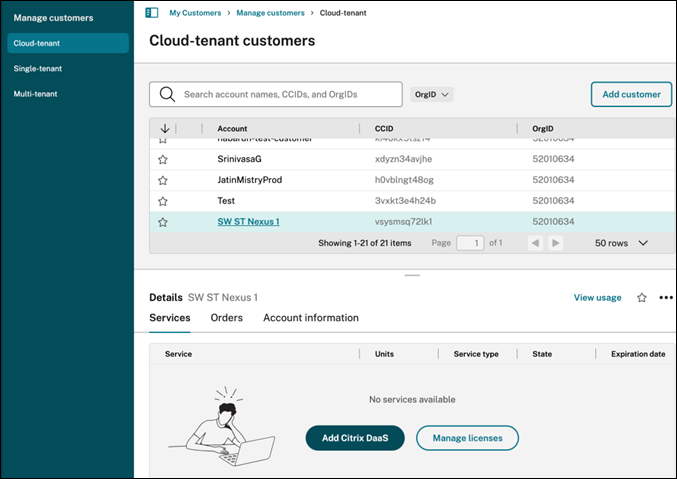Click the sidebar collapse panel icon

point(152,13)
